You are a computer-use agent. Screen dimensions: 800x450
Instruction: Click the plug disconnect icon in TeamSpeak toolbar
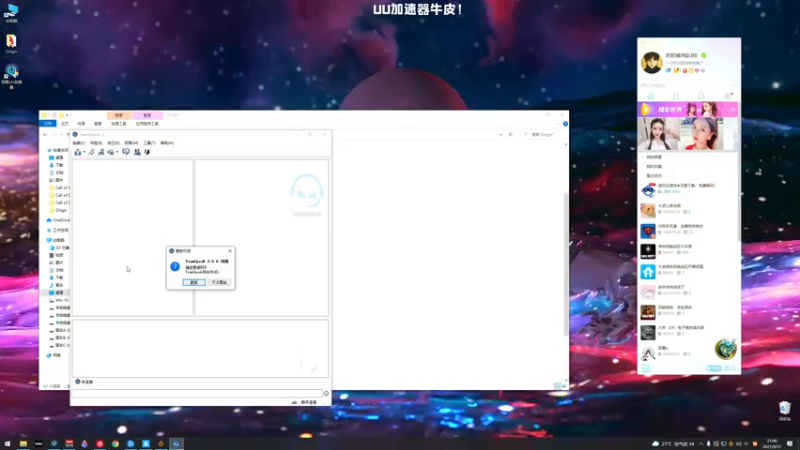click(91, 152)
